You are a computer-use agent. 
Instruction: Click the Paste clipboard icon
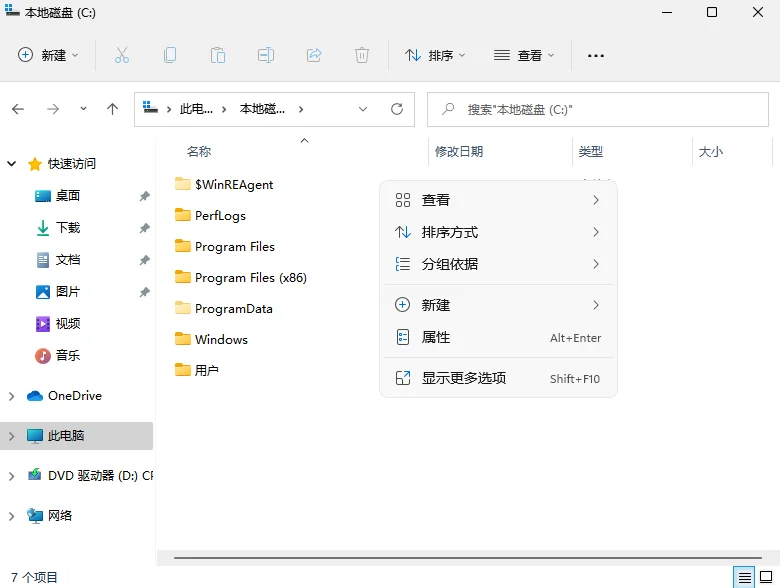pos(218,55)
